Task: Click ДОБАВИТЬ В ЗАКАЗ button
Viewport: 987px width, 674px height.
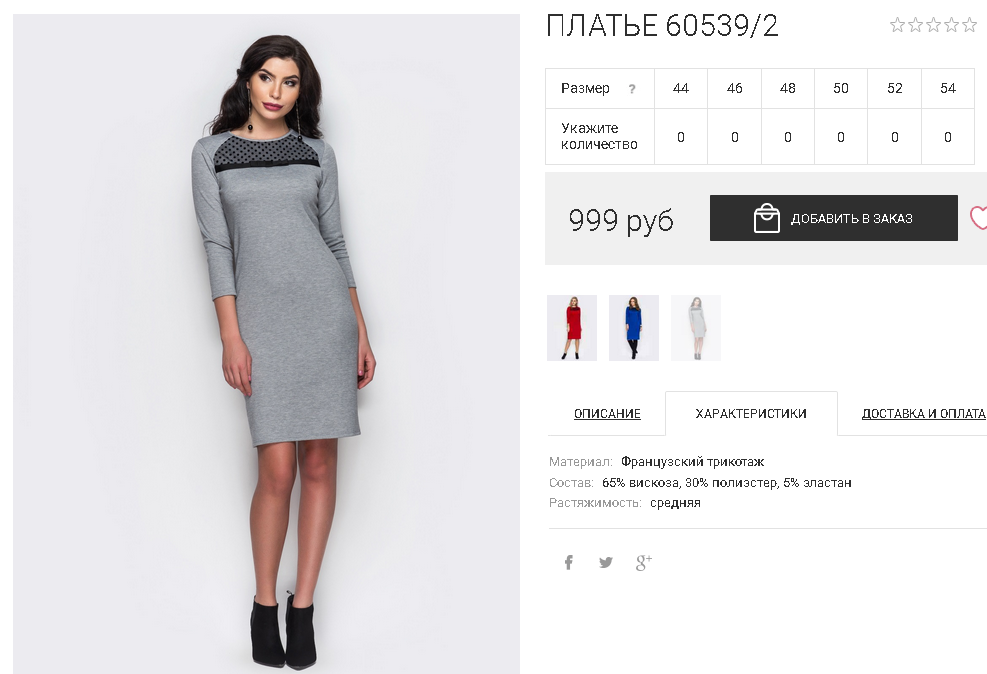Action: pos(833,218)
